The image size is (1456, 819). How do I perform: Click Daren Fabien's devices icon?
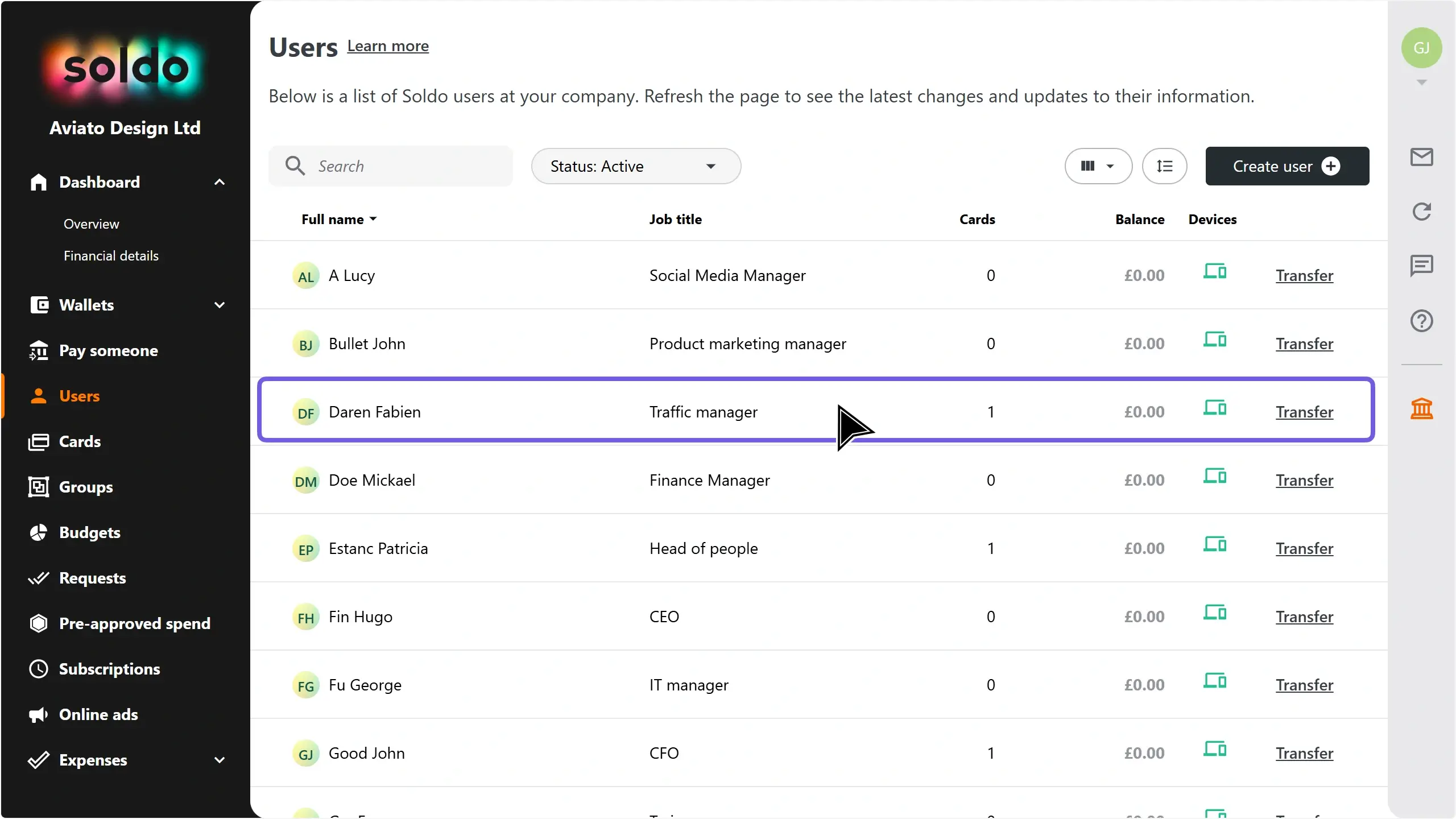point(1214,408)
